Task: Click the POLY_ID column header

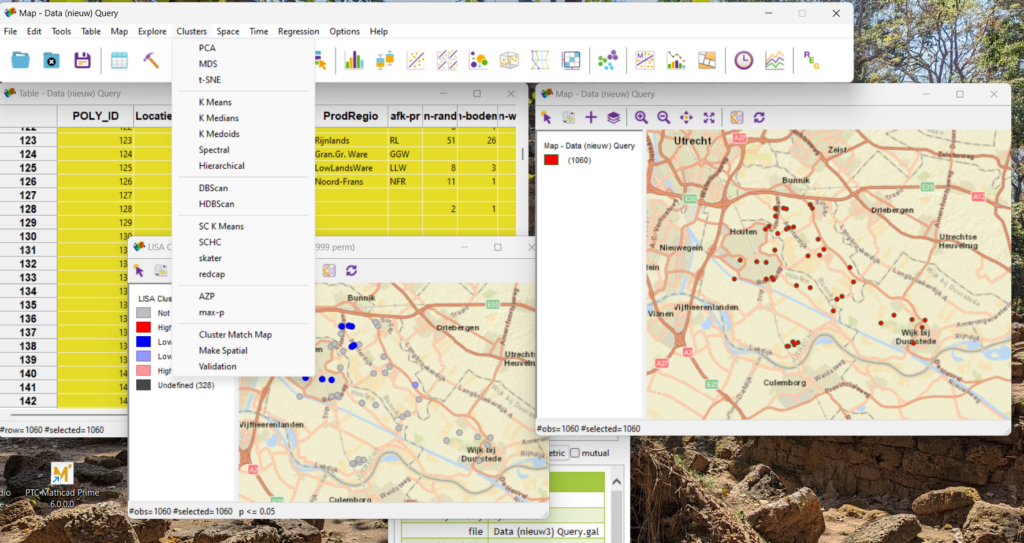Action: (95, 116)
